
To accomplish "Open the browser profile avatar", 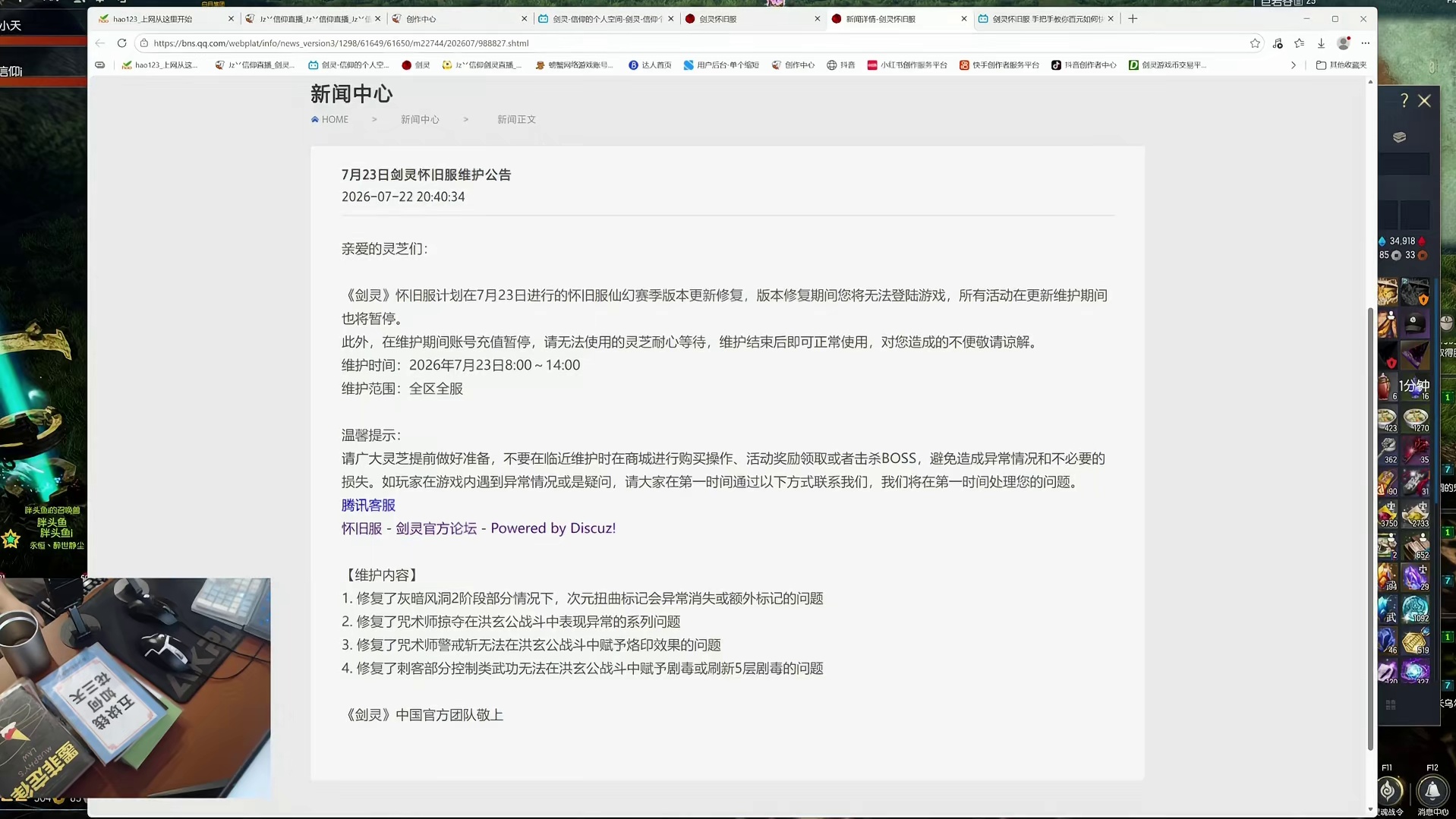I will [1344, 43].
